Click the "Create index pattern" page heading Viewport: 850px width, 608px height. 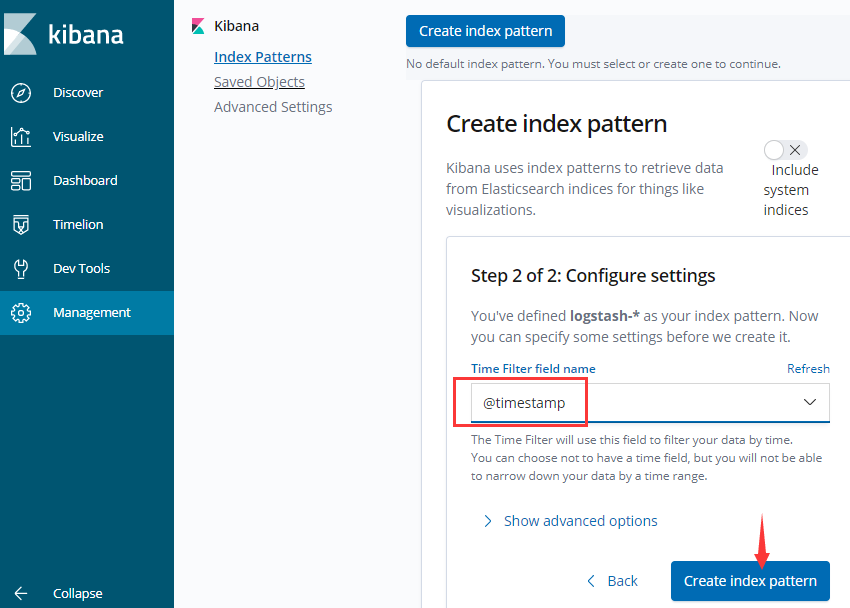(556, 124)
